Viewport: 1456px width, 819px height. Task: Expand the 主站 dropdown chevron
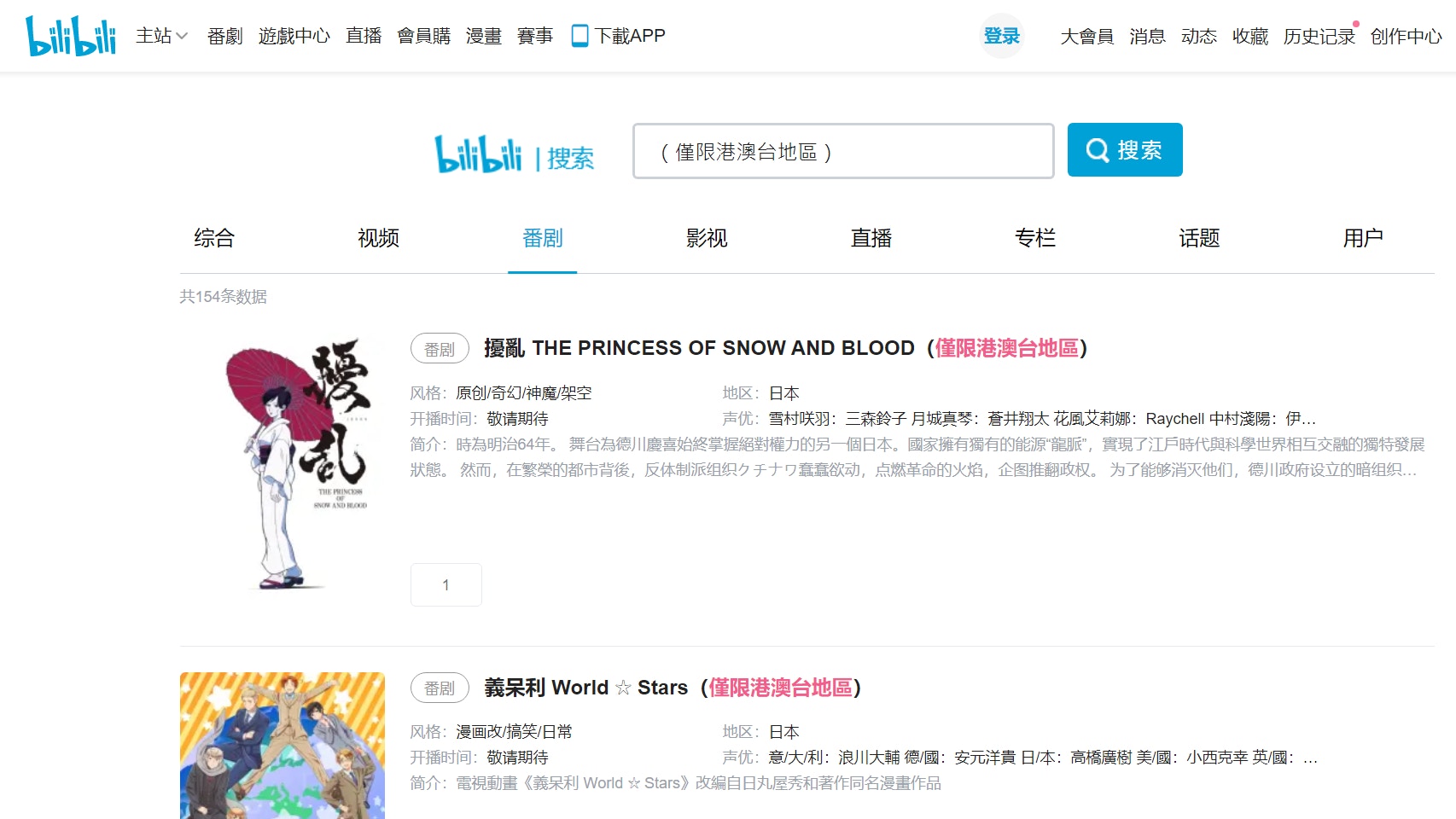182,37
